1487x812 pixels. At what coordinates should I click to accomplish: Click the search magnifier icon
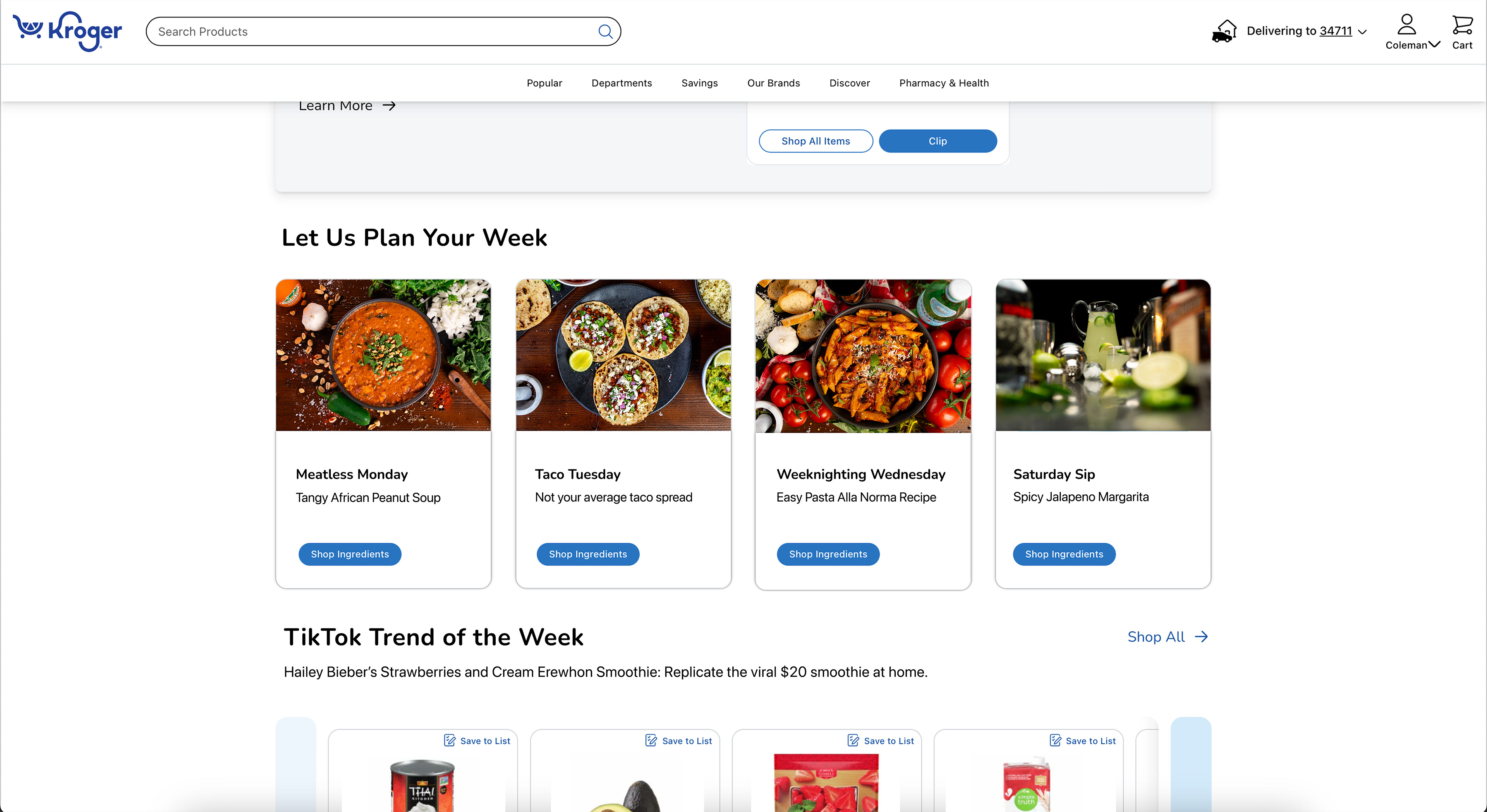[x=606, y=31]
